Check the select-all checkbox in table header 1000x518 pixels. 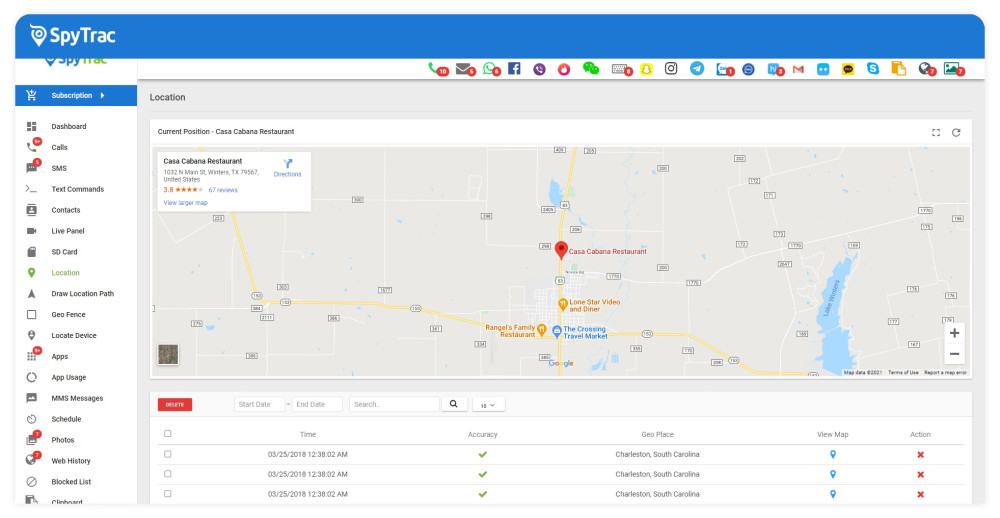168,434
